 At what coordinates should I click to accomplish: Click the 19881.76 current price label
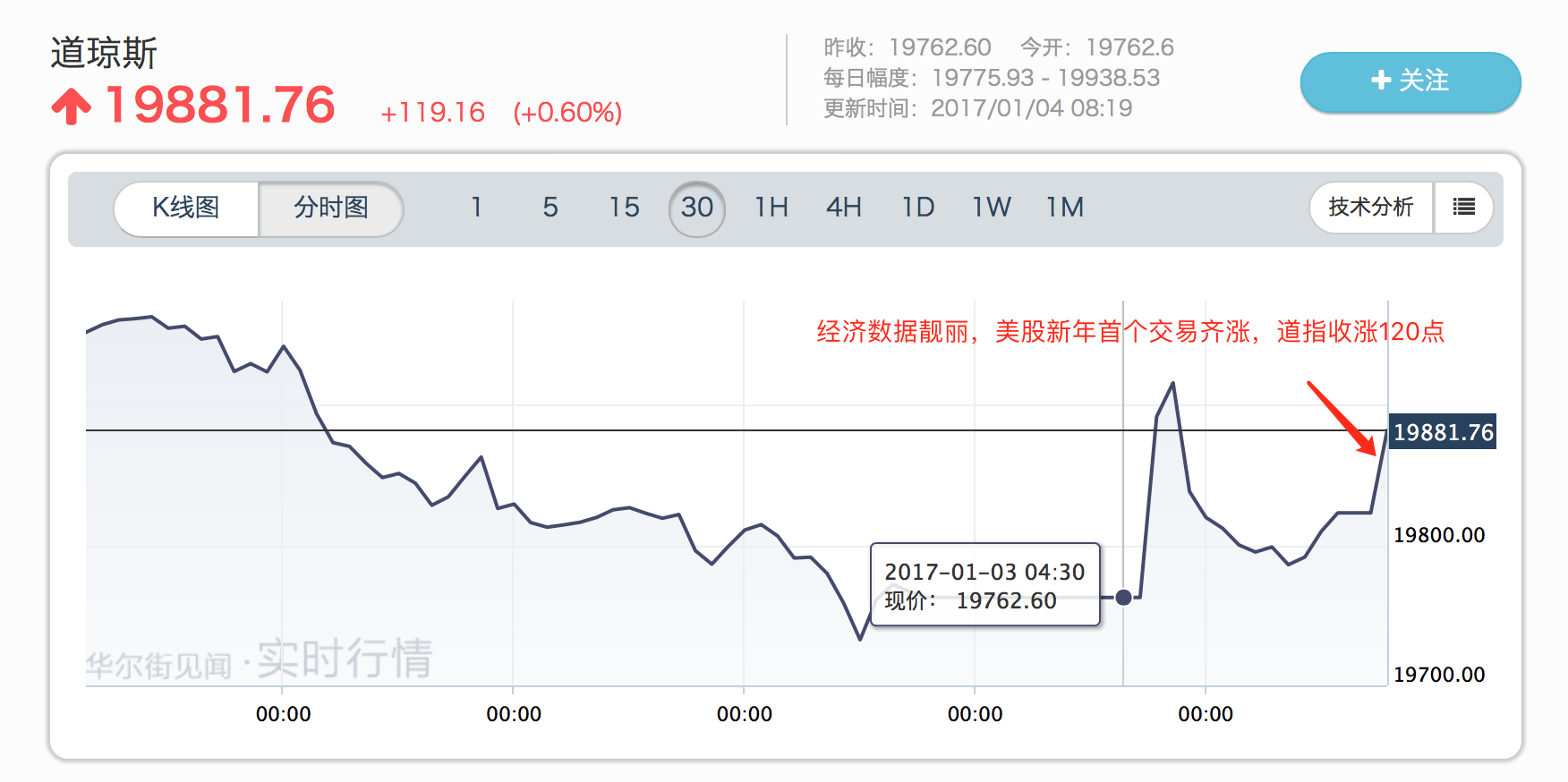(x=1443, y=432)
